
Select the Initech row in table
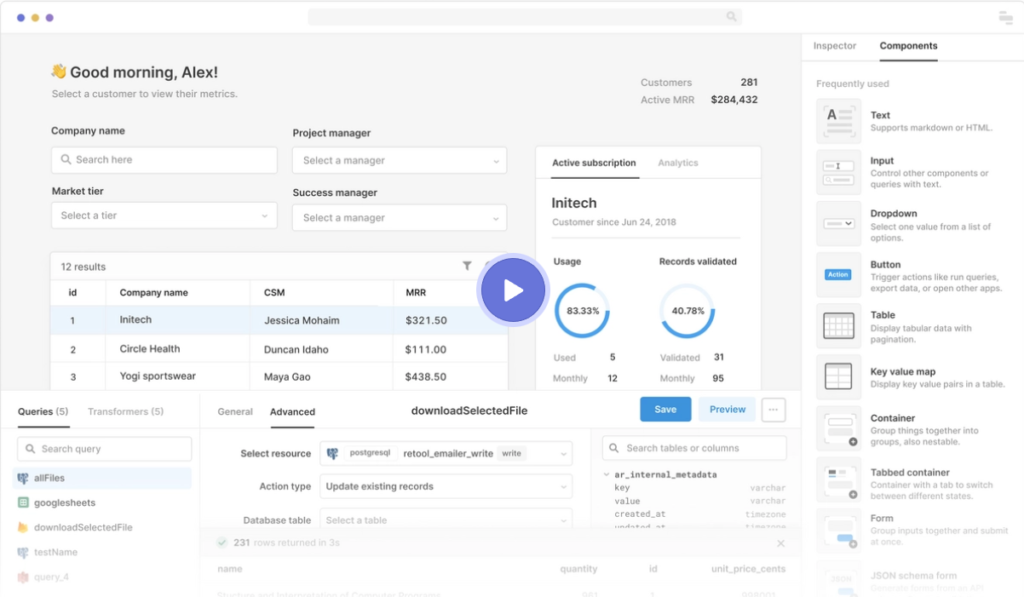(x=280, y=320)
